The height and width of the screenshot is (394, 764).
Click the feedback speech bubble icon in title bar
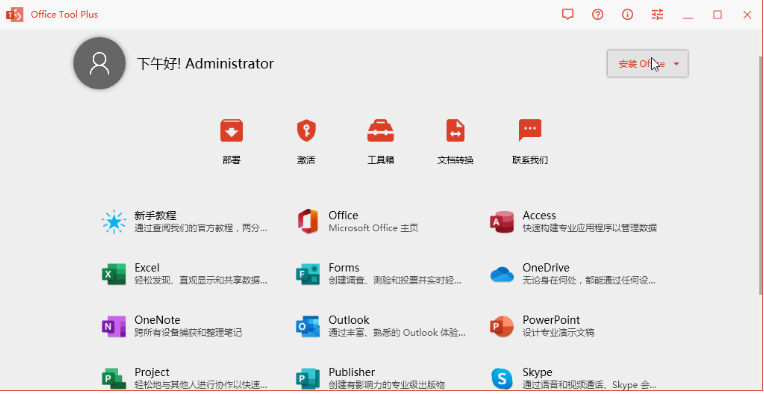click(x=567, y=15)
